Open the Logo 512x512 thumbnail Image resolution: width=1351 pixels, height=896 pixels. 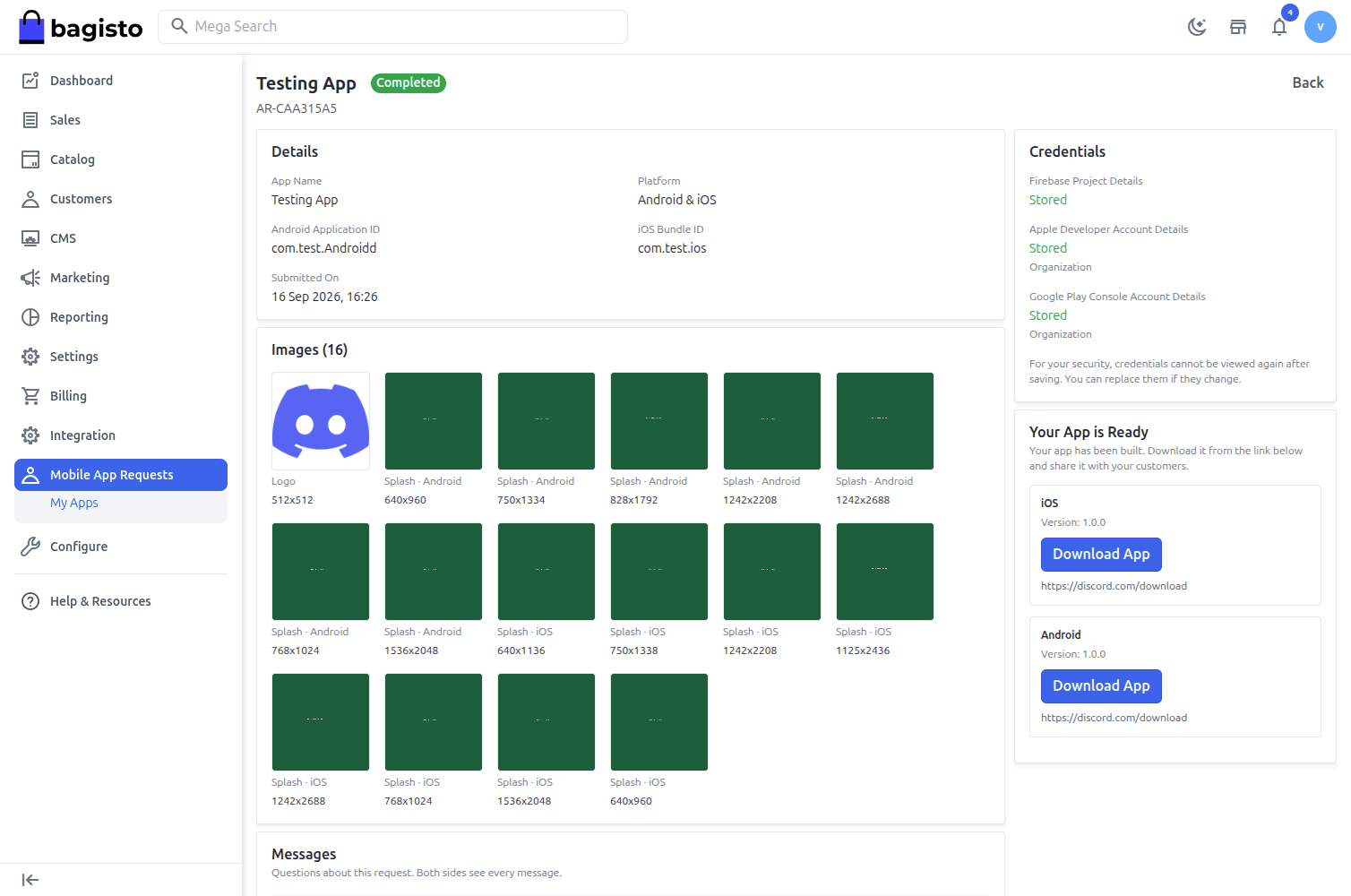click(x=321, y=421)
